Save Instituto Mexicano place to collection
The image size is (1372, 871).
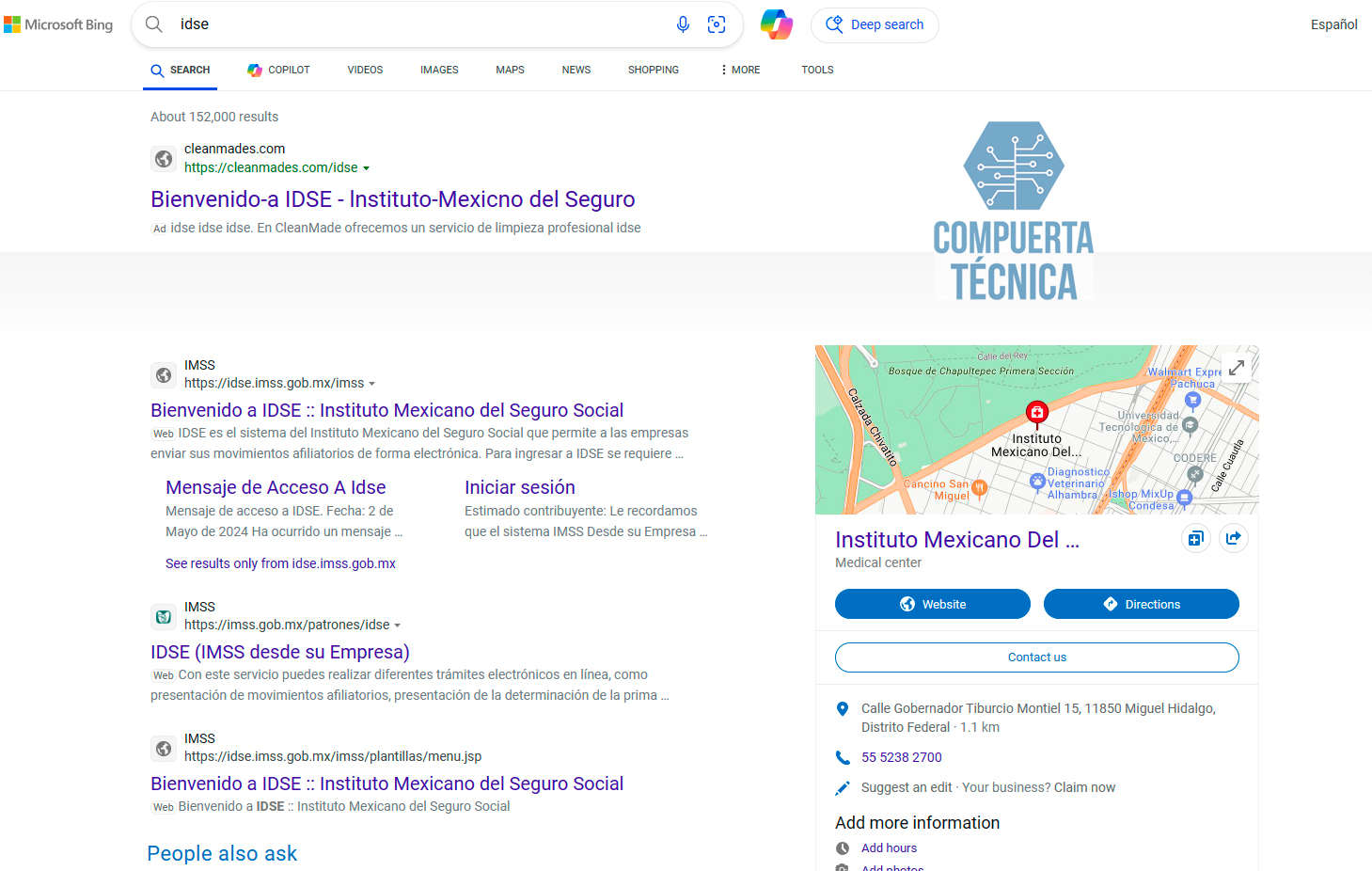[1195, 538]
